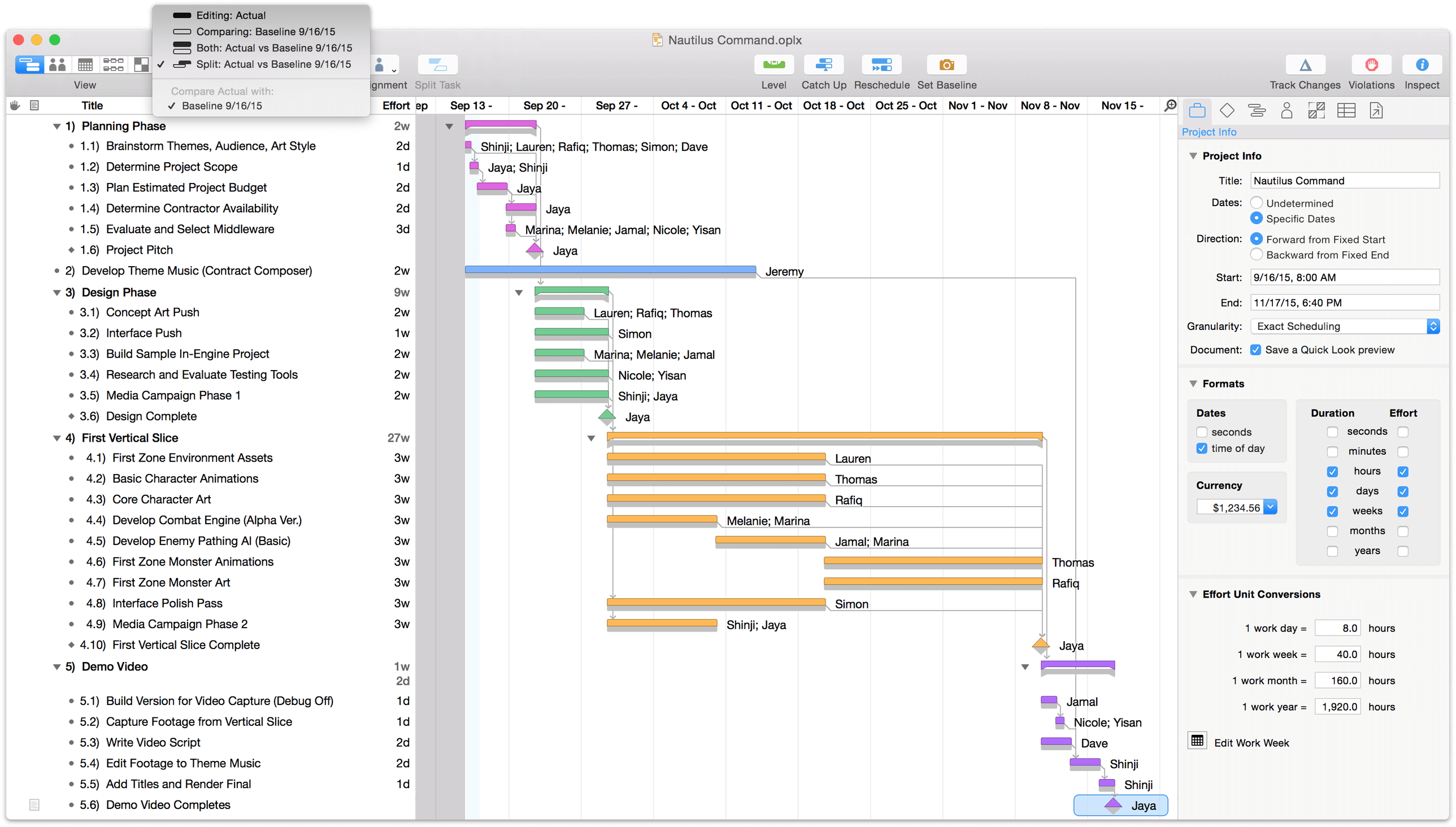
Task: Toggle the Inspect info icon
Action: coord(1422,65)
